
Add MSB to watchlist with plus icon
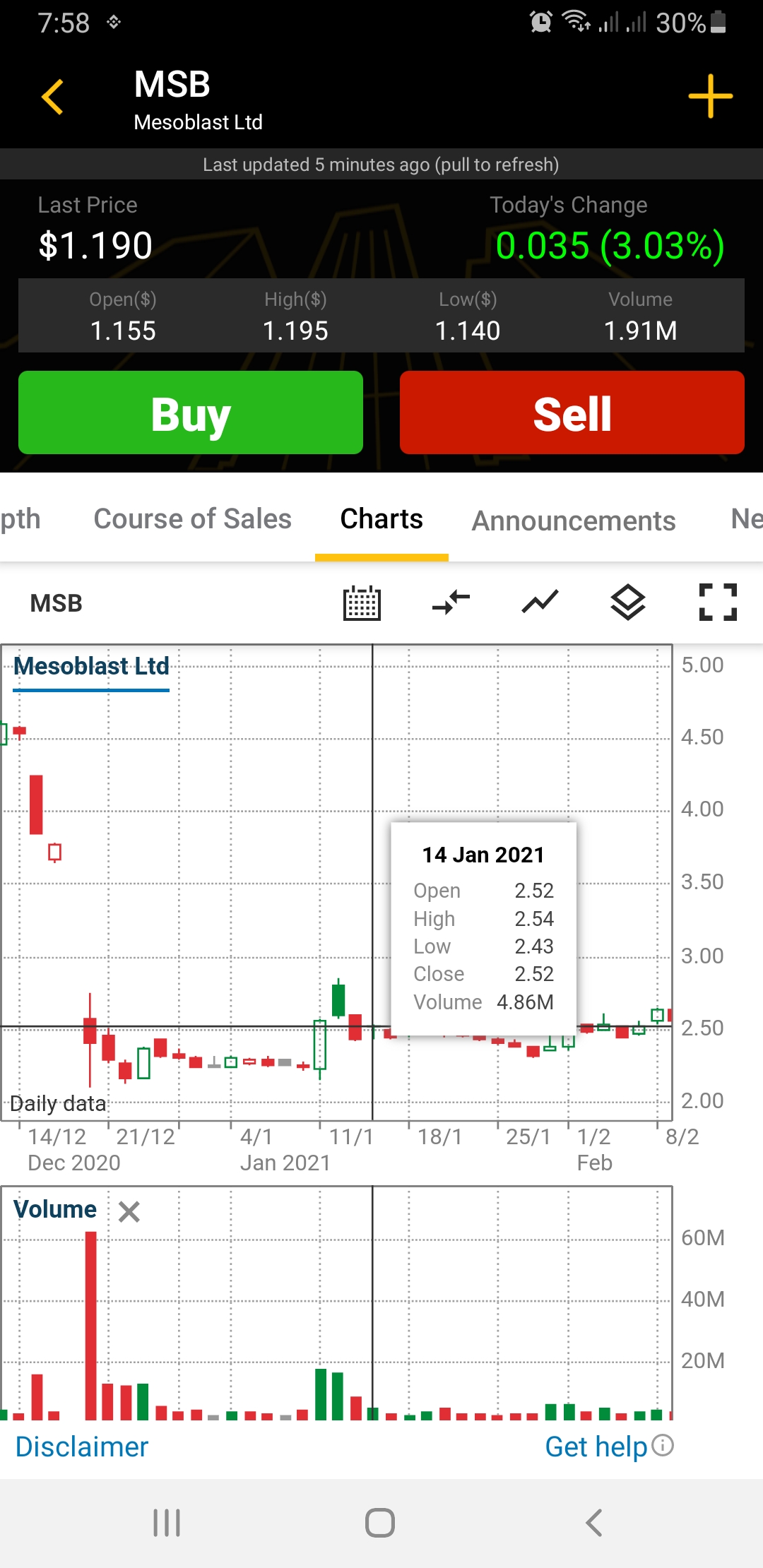pyautogui.click(x=710, y=97)
